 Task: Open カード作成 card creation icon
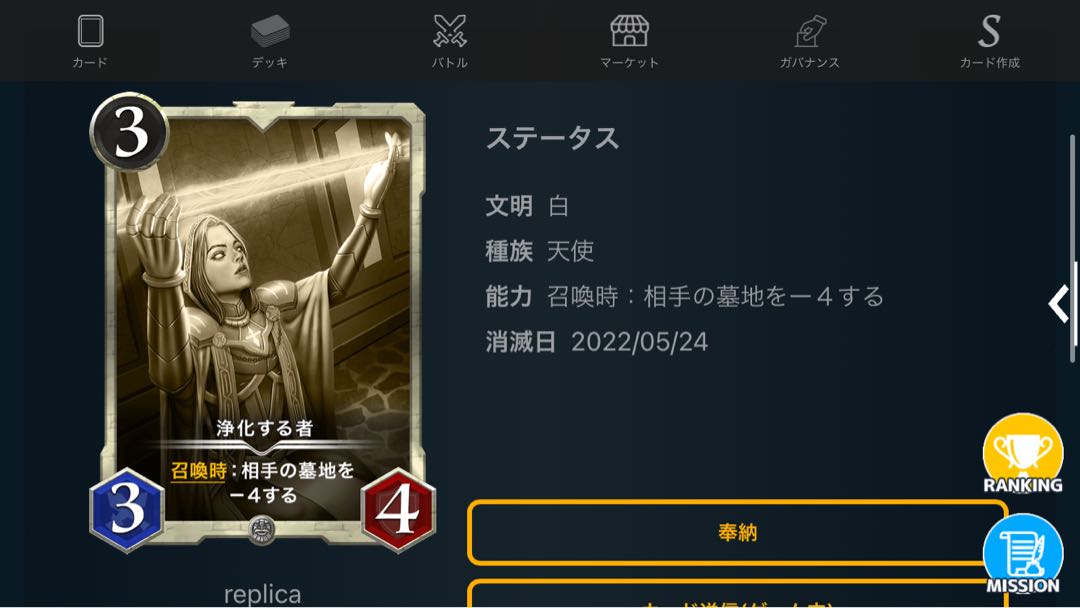click(990, 31)
